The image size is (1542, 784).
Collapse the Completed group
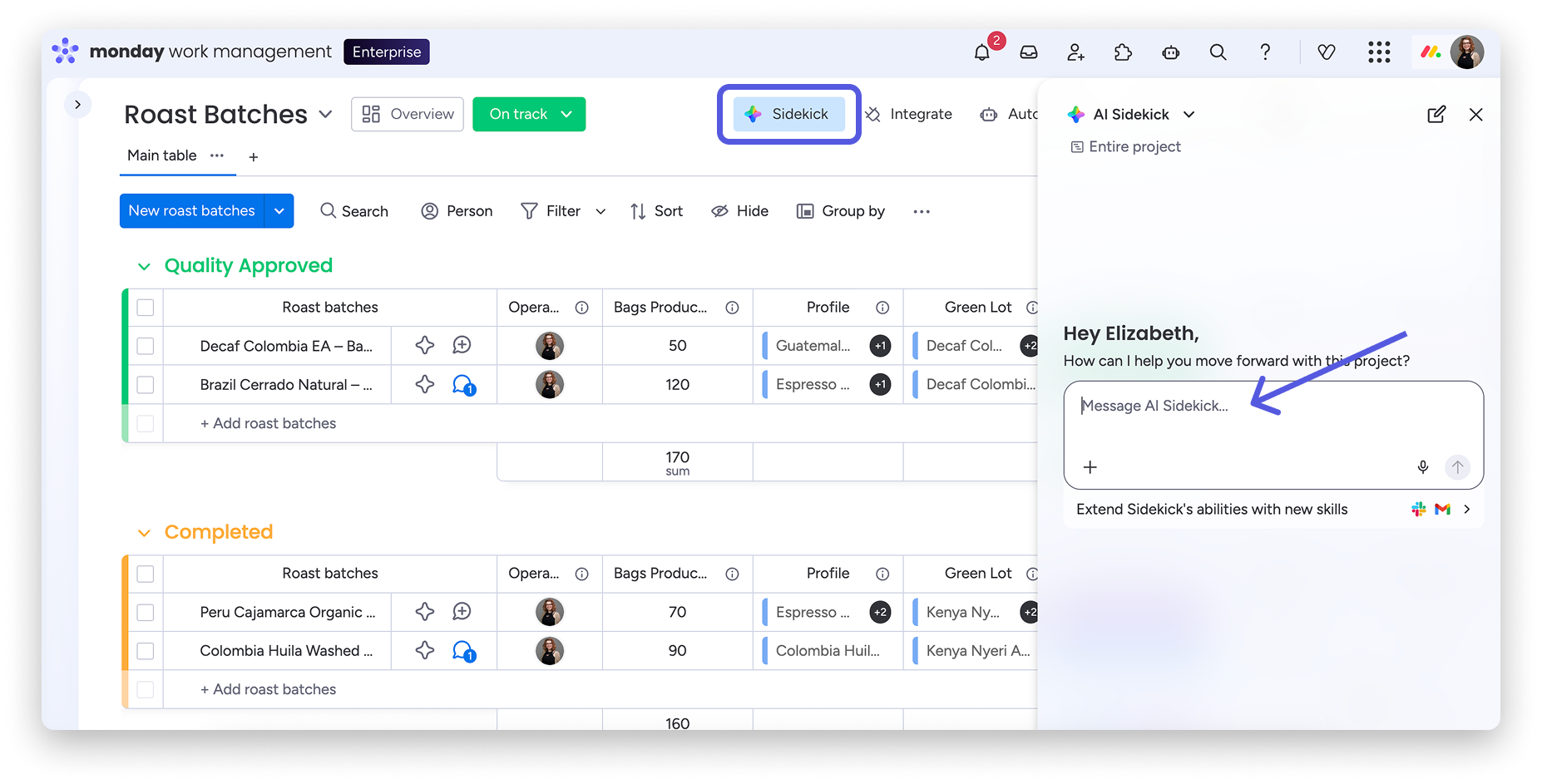(144, 532)
